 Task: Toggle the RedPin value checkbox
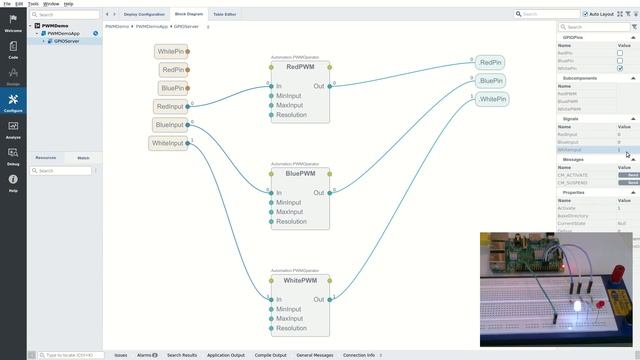coord(620,53)
